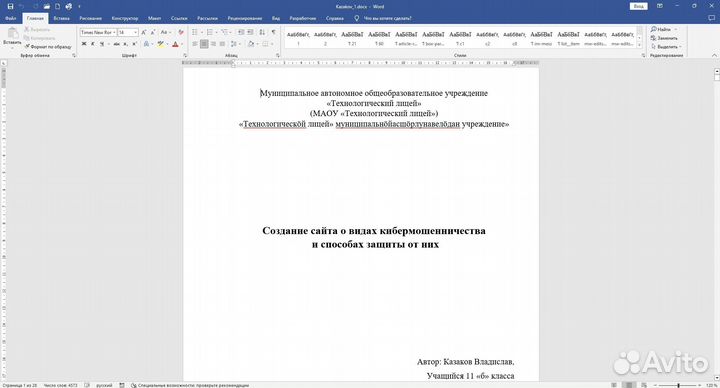The height and width of the screenshot is (388, 720).
Task: Apply subscript formatting
Action: coord(125,44)
